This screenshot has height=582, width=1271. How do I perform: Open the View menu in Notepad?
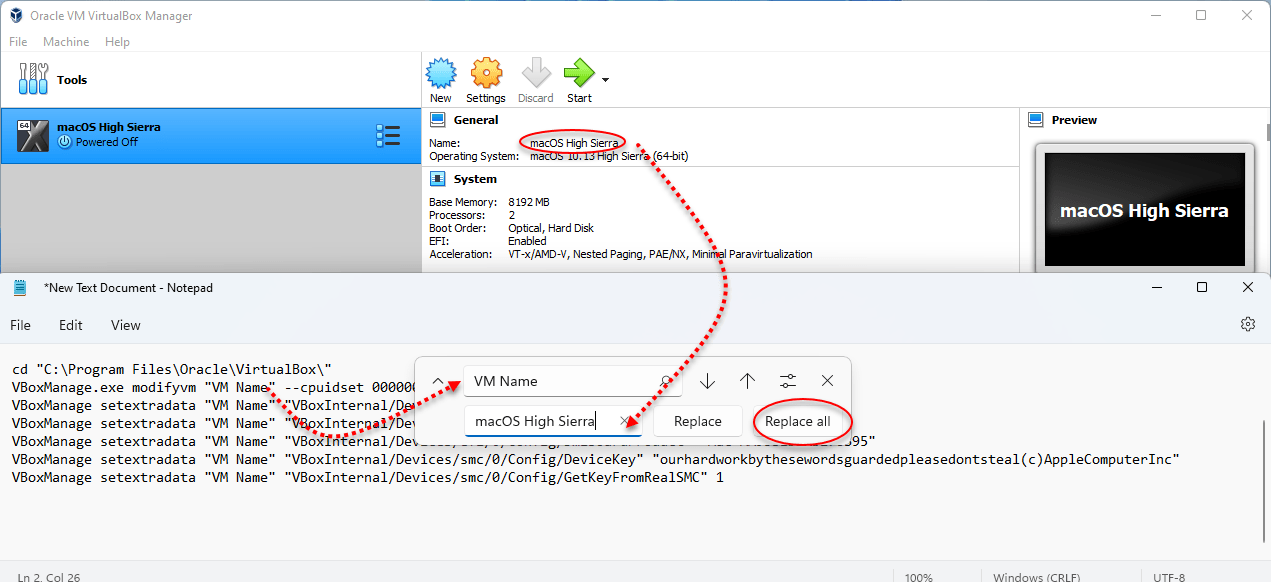click(x=126, y=325)
